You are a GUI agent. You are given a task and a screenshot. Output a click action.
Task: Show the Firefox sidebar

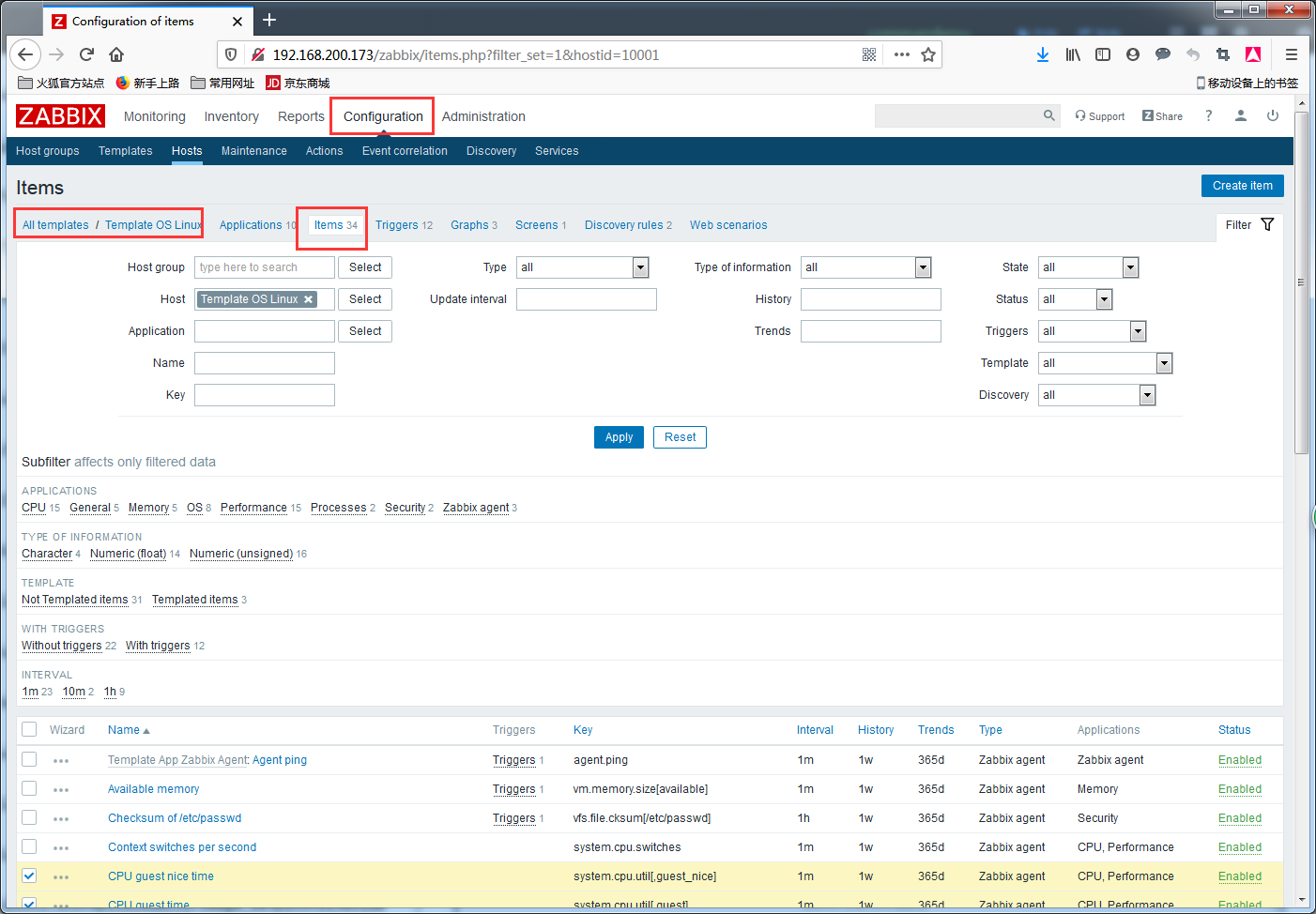(1103, 54)
